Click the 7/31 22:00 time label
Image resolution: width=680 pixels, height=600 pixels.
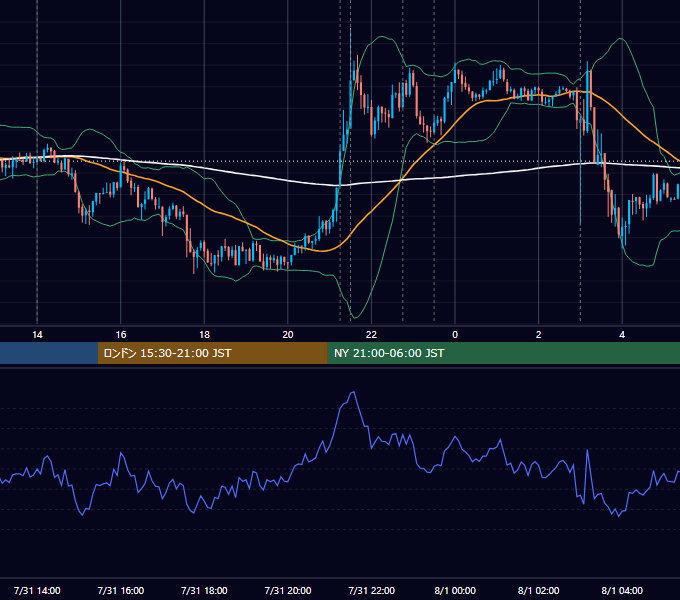point(372,590)
